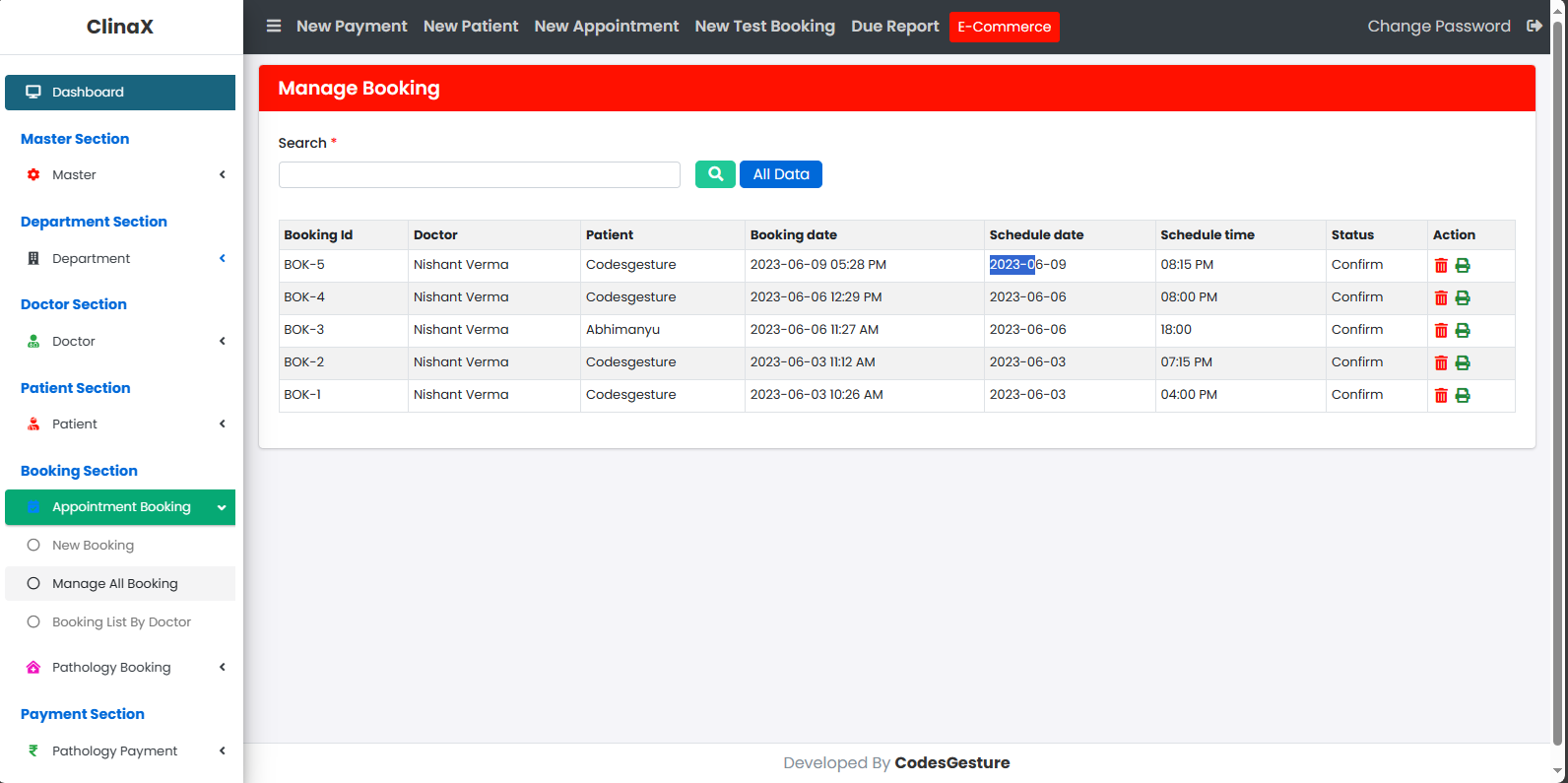Delete booking BOK-4 with trash icon
Screen dimensions: 1568x783
coord(1441,298)
